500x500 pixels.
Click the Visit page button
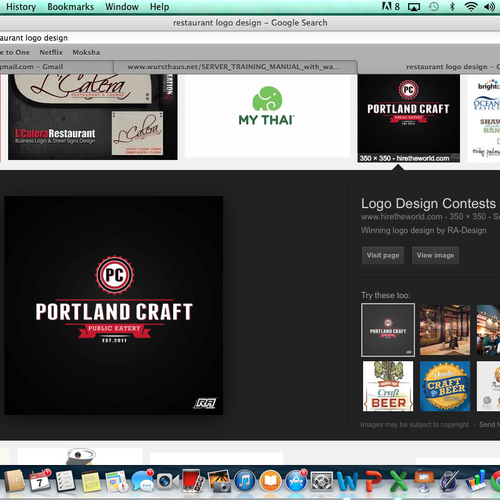click(383, 255)
